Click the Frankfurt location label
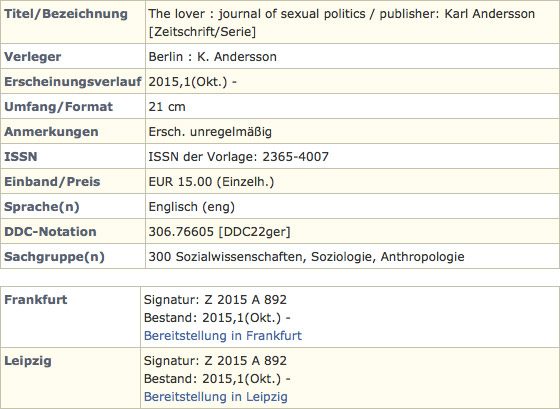The width and height of the screenshot is (560, 409). [x=36, y=300]
